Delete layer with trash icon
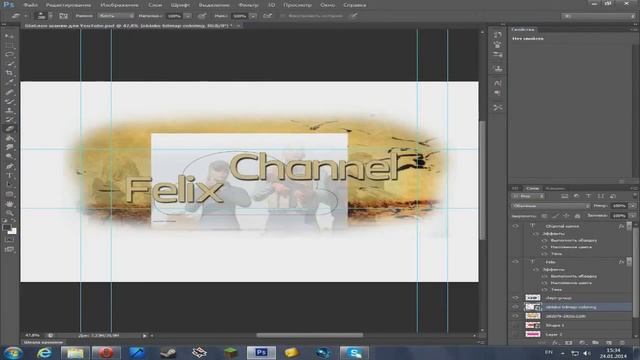640x360 pixels. coord(622,342)
